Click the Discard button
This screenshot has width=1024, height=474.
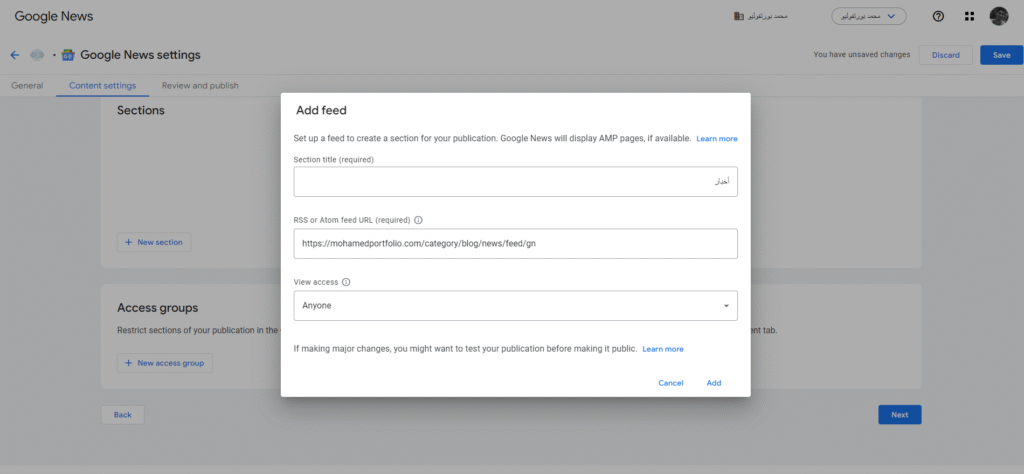click(x=946, y=55)
